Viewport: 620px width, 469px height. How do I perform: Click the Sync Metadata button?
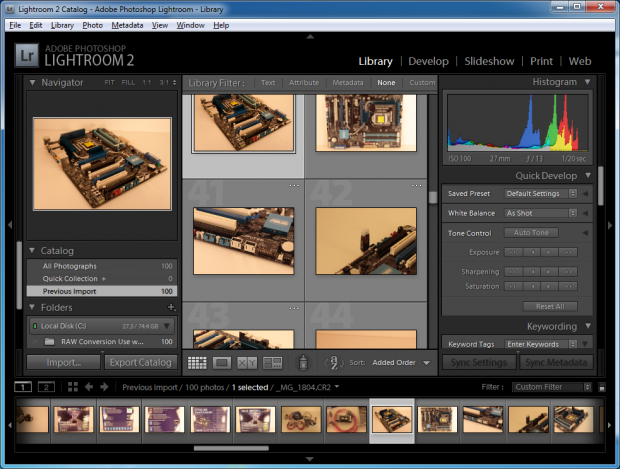556,362
